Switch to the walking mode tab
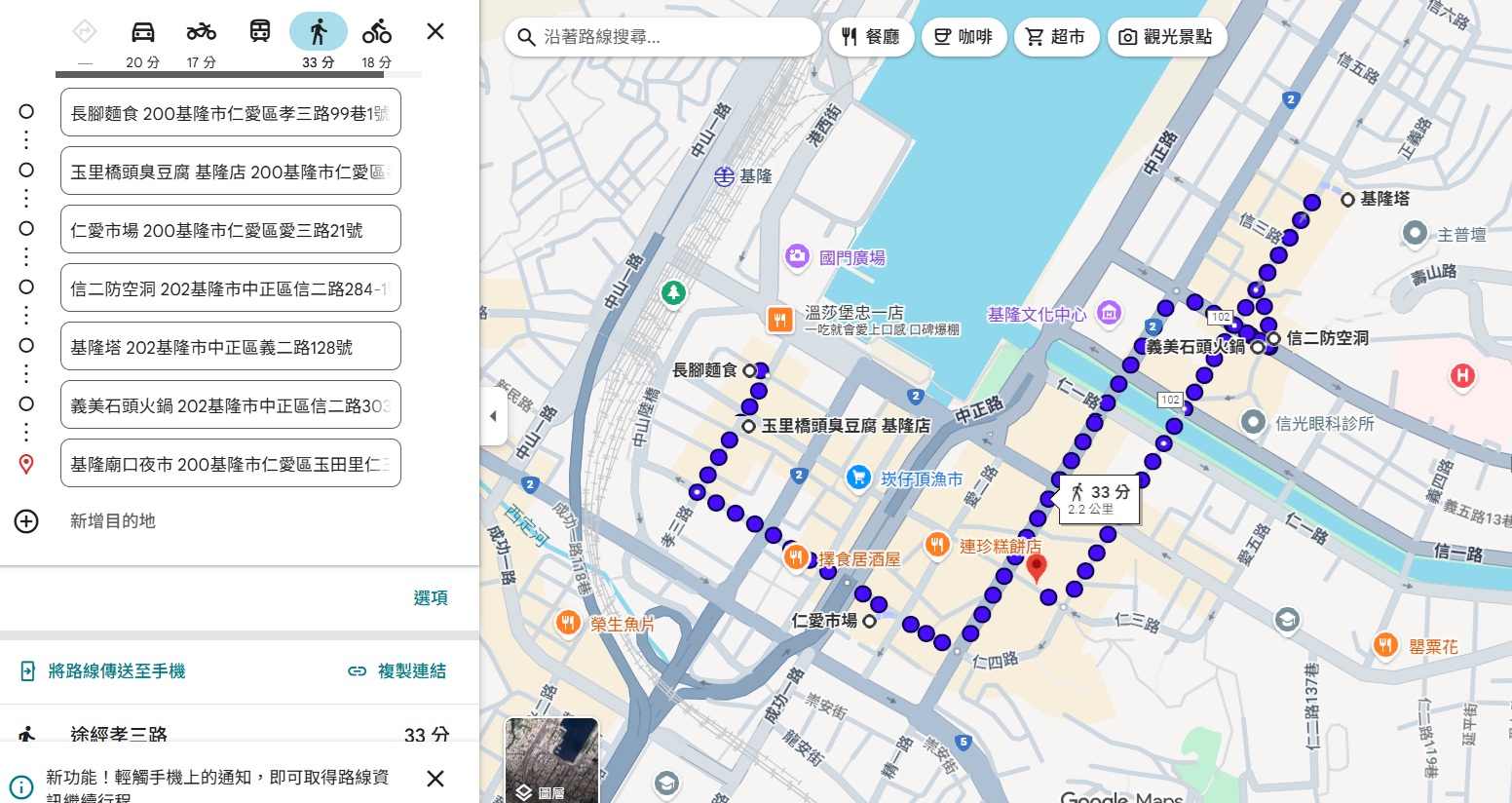The height and width of the screenshot is (803, 1512). click(319, 30)
